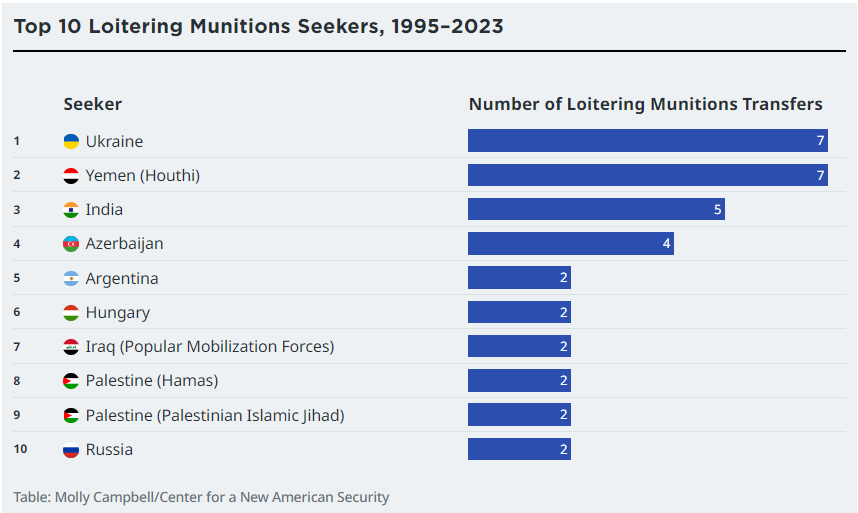
Task: Select the Seeker column header
Action: 92,104
